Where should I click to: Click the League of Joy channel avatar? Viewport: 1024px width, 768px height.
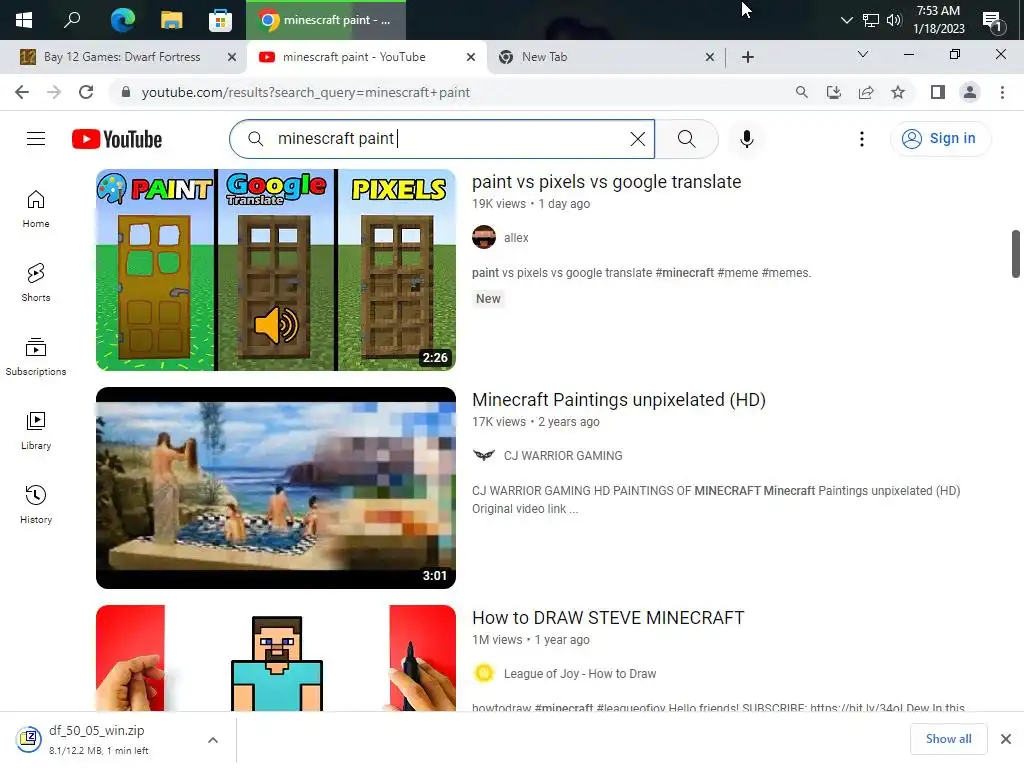pyautogui.click(x=484, y=673)
